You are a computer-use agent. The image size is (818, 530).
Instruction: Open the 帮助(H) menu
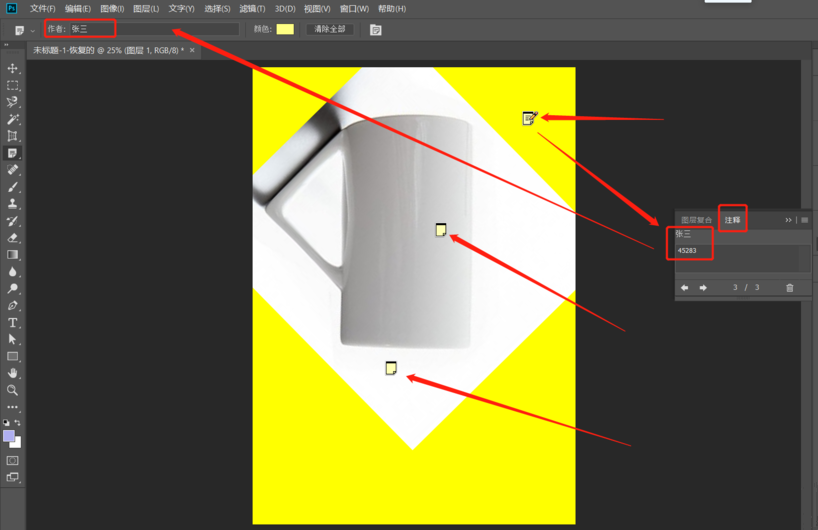point(392,9)
